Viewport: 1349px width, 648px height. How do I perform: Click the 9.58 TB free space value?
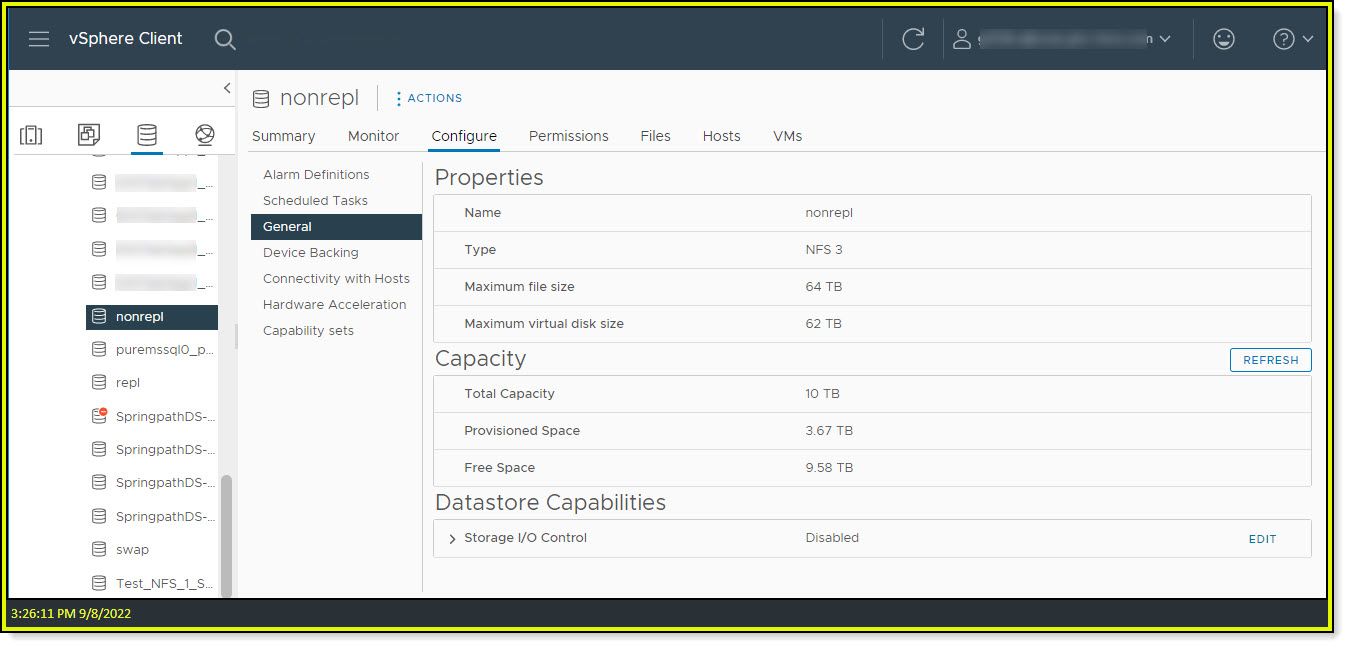click(829, 468)
